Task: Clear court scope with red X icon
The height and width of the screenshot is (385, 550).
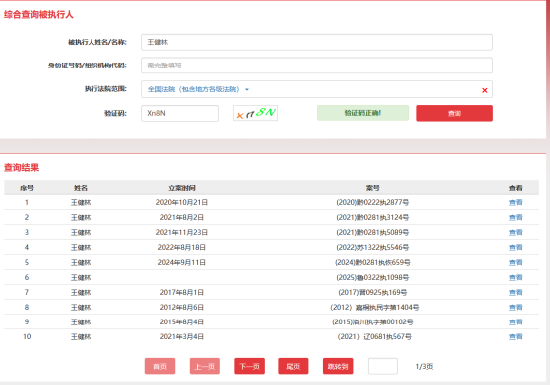Action: [484, 90]
